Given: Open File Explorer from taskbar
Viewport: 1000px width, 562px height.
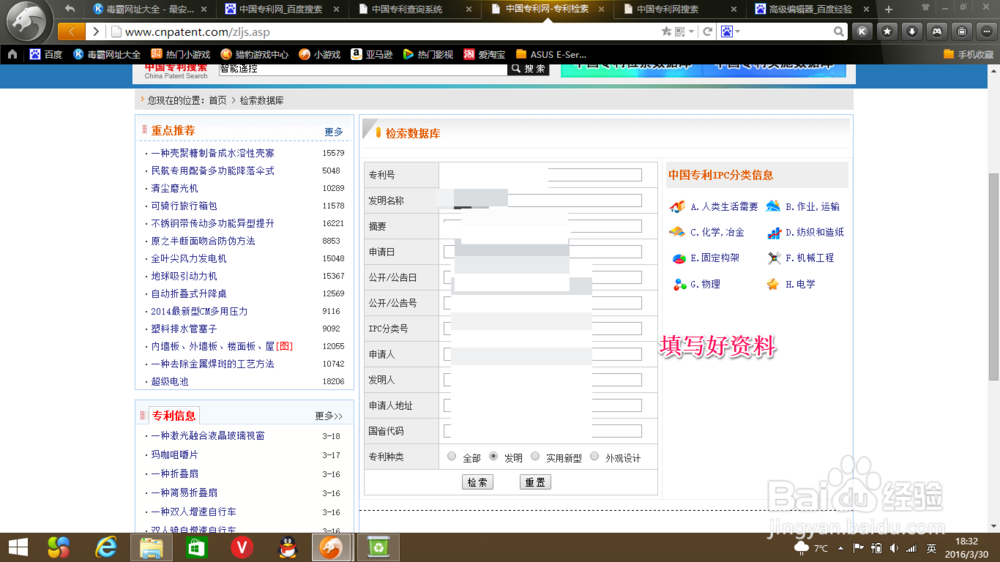Looking at the screenshot, I should (151, 547).
